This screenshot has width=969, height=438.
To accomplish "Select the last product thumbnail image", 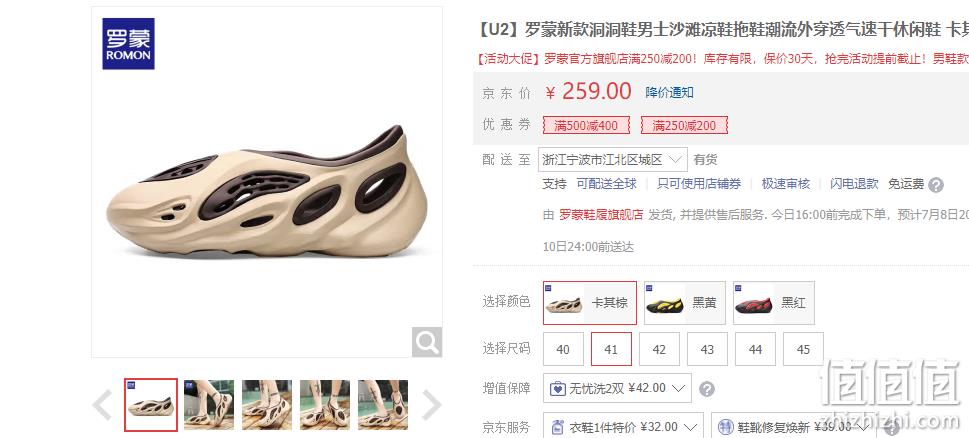I will (x=383, y=405).
